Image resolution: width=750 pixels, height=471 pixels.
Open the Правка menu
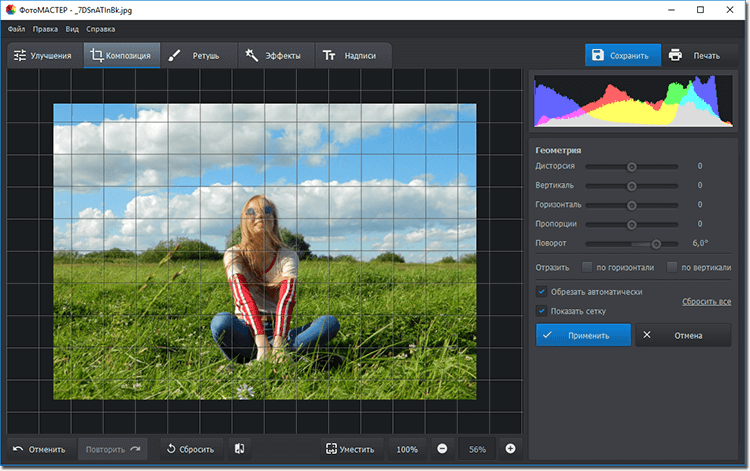[x=45, y=29]
